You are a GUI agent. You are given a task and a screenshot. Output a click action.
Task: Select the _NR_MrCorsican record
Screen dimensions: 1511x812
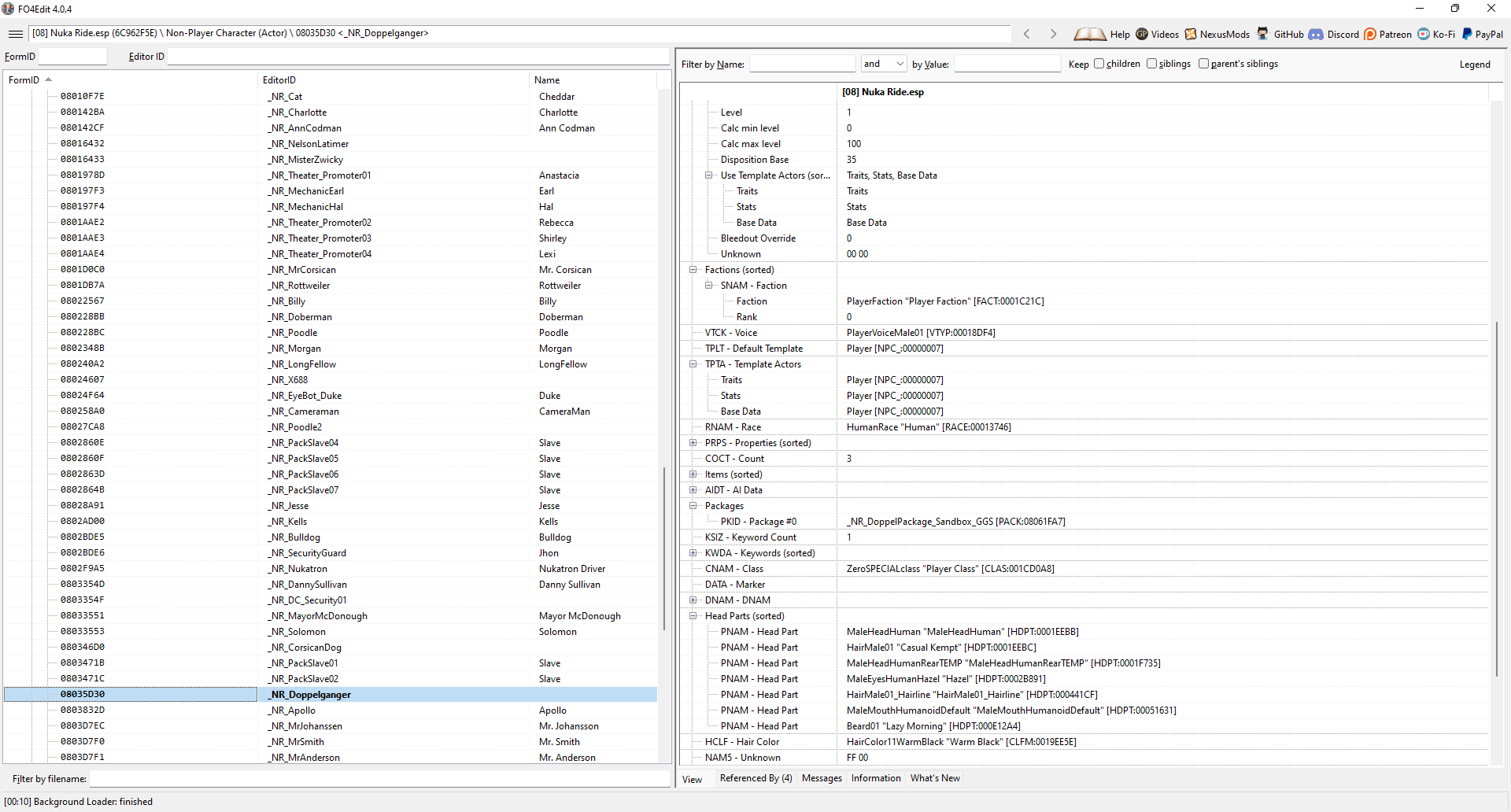click(x=331, y=270)
